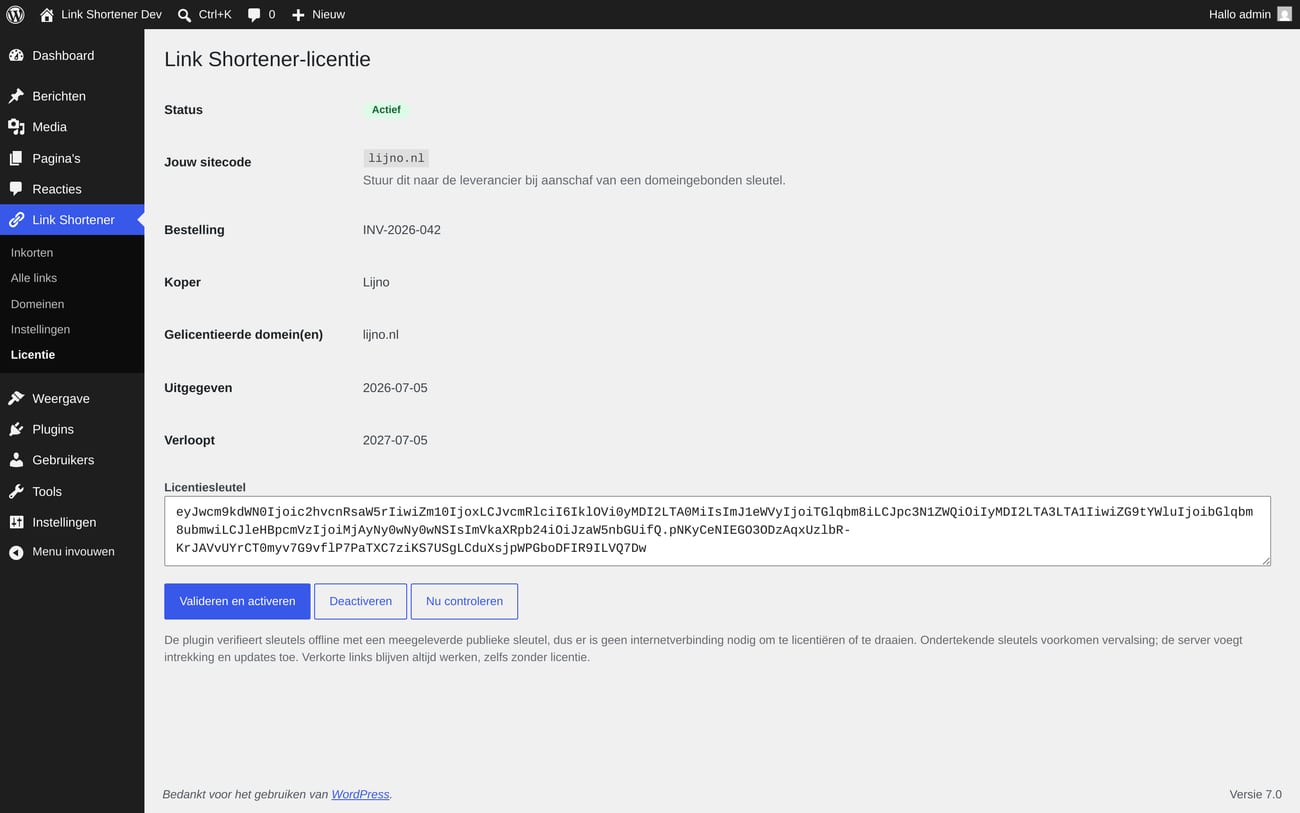The width and height of the screenshot is (1300, 813).
Task: Click the home icon in admin bar
Action: tap(47, 15)
